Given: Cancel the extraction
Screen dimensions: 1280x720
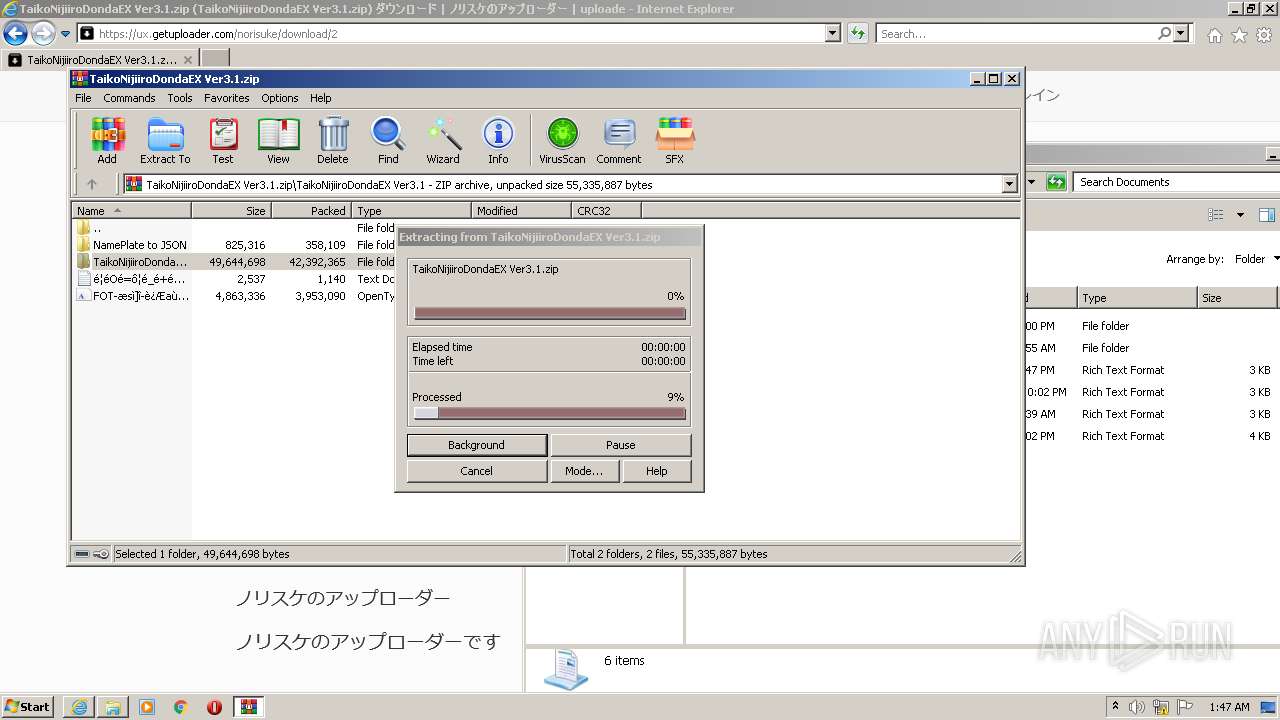Looking at the screenshot, I should point(477,471).
